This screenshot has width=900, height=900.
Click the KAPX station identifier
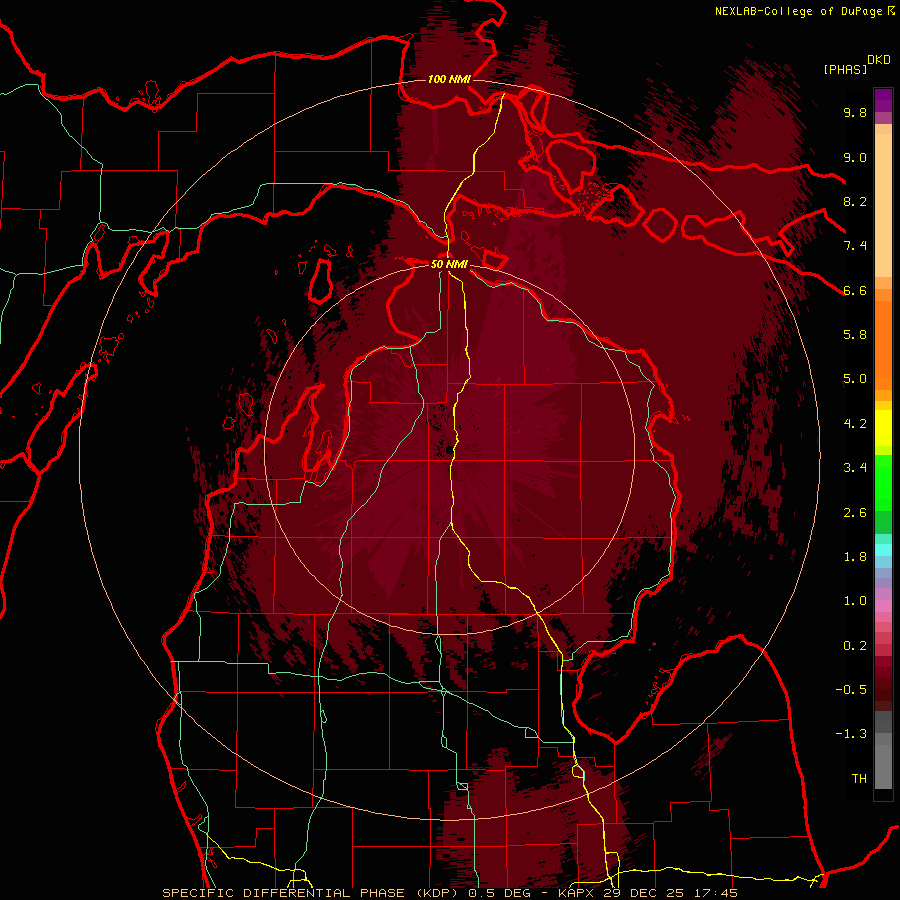pos(576,893)
